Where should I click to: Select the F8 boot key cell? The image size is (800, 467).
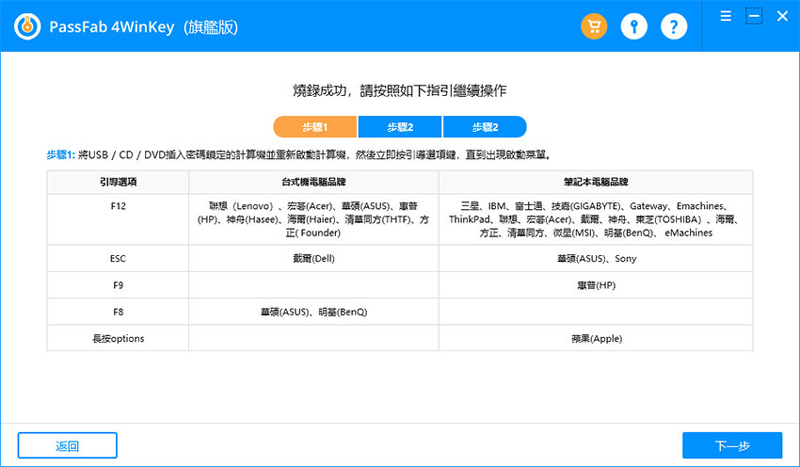point(118,312)
